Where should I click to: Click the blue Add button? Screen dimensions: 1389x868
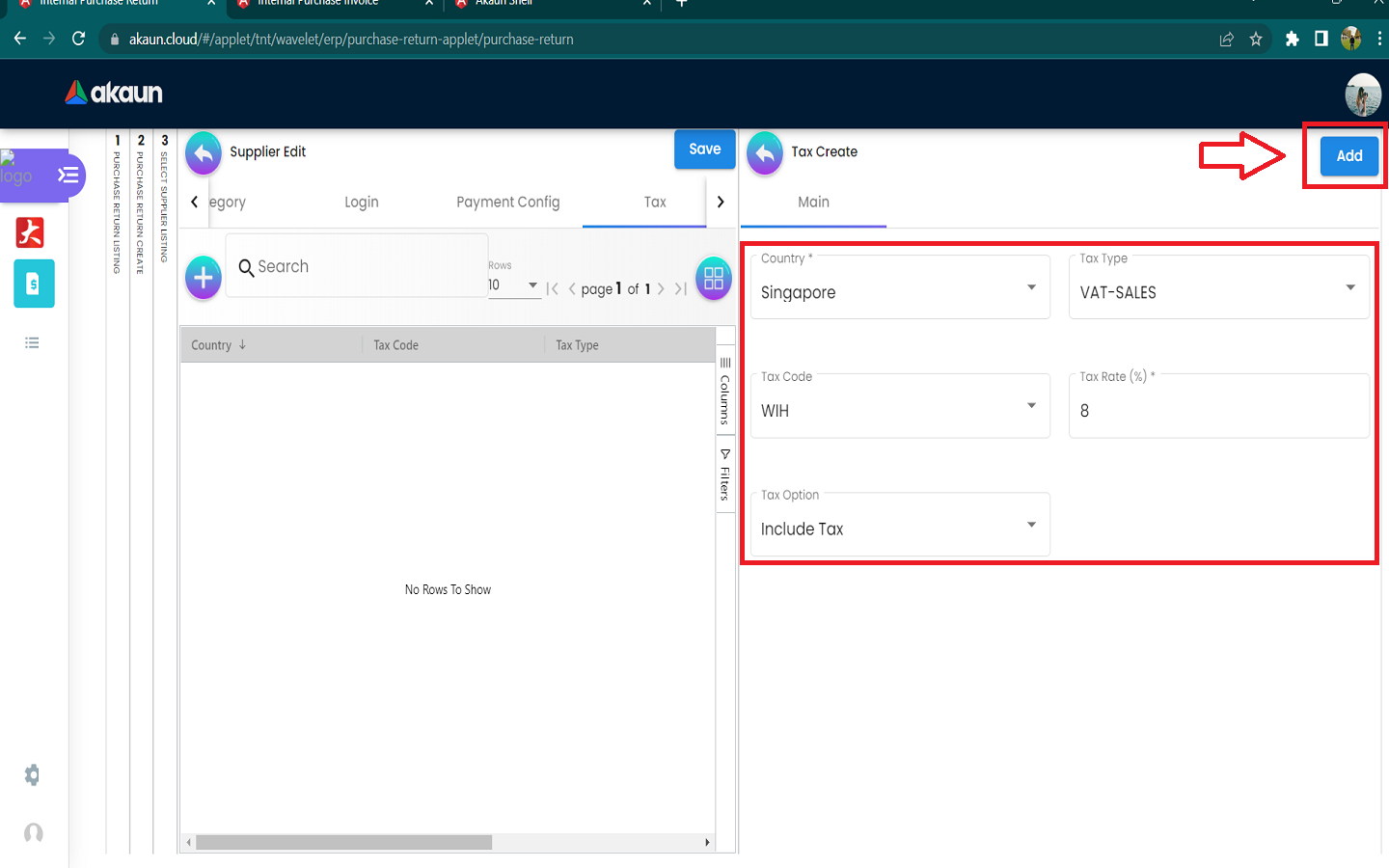tap(1348, 155)
